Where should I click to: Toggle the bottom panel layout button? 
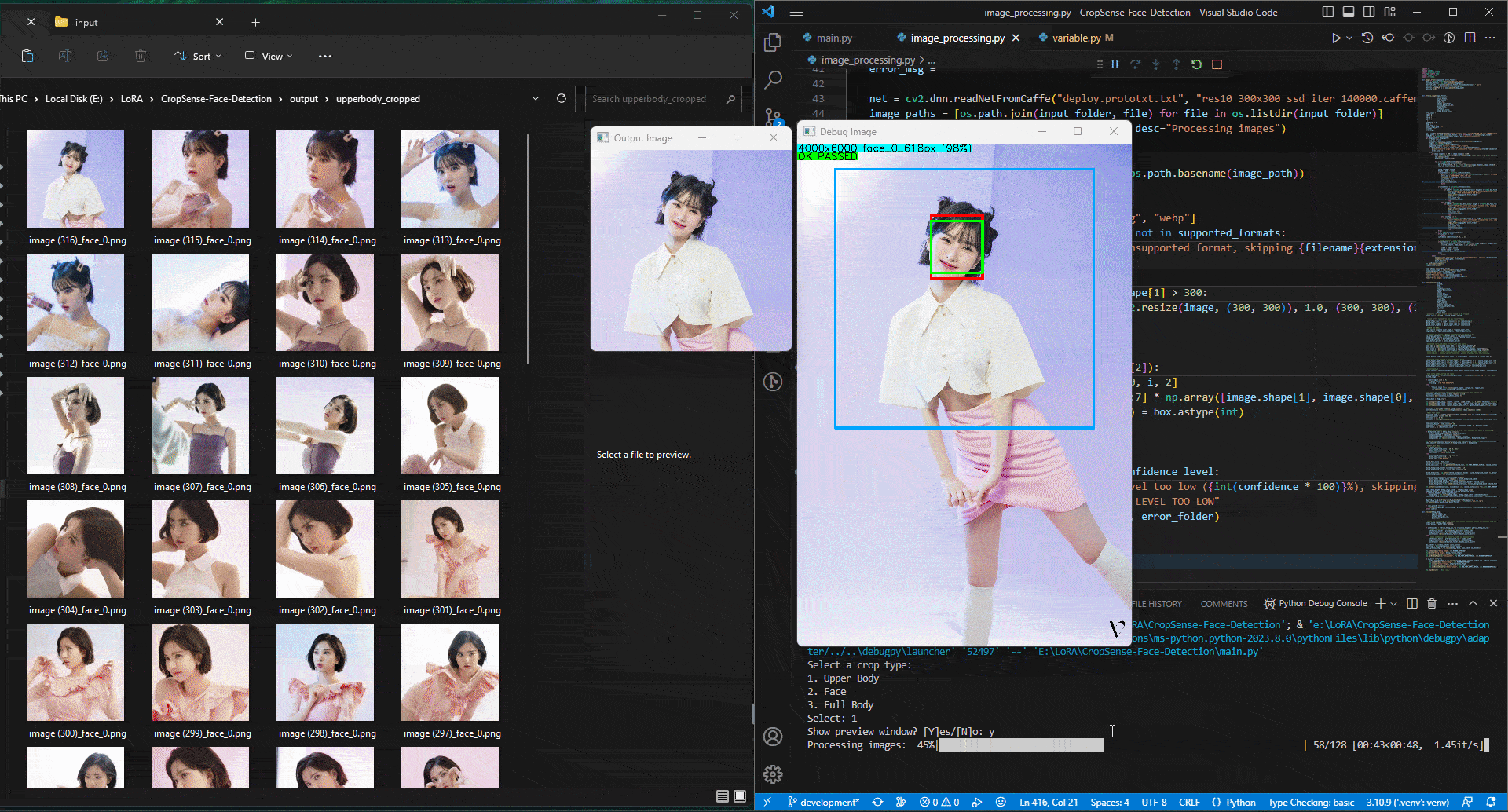tap(1349, 12)
